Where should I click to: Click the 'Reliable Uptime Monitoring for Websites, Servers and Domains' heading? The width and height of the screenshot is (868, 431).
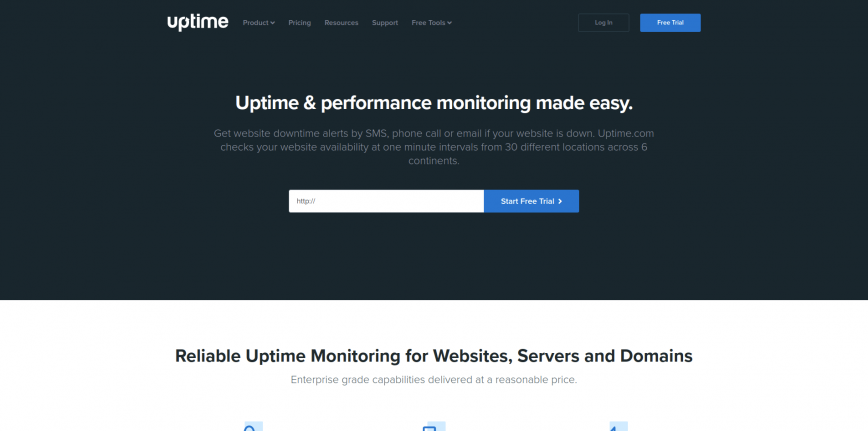tap(434, 356)
